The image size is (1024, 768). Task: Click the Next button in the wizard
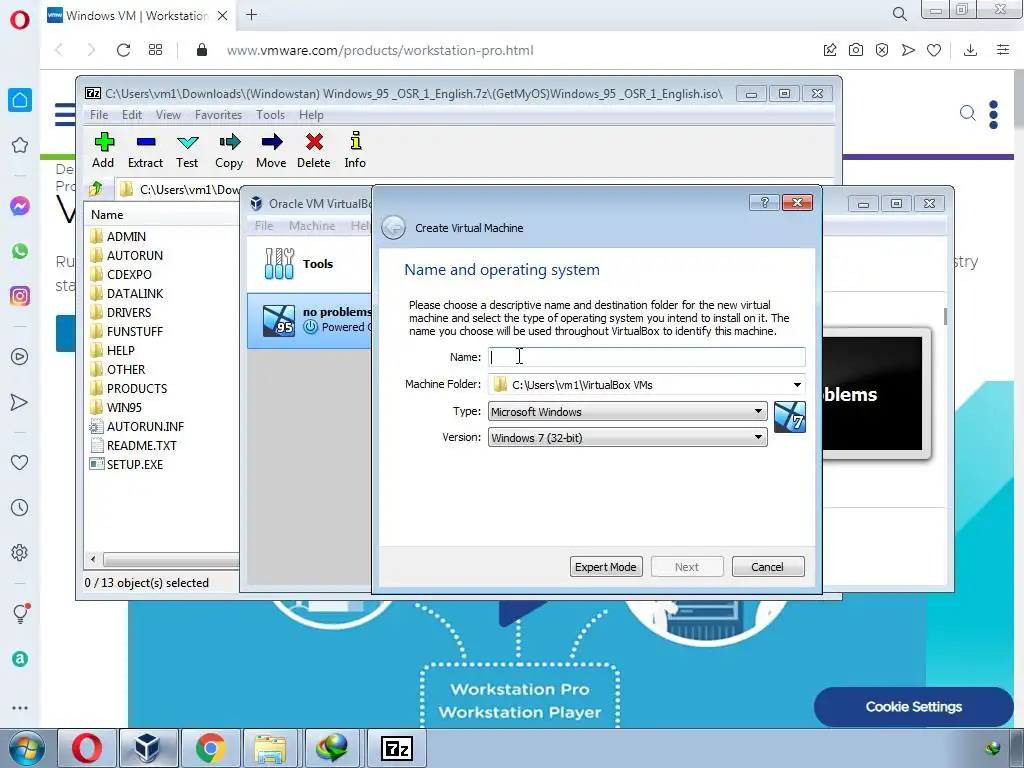[x=687, y=567]
